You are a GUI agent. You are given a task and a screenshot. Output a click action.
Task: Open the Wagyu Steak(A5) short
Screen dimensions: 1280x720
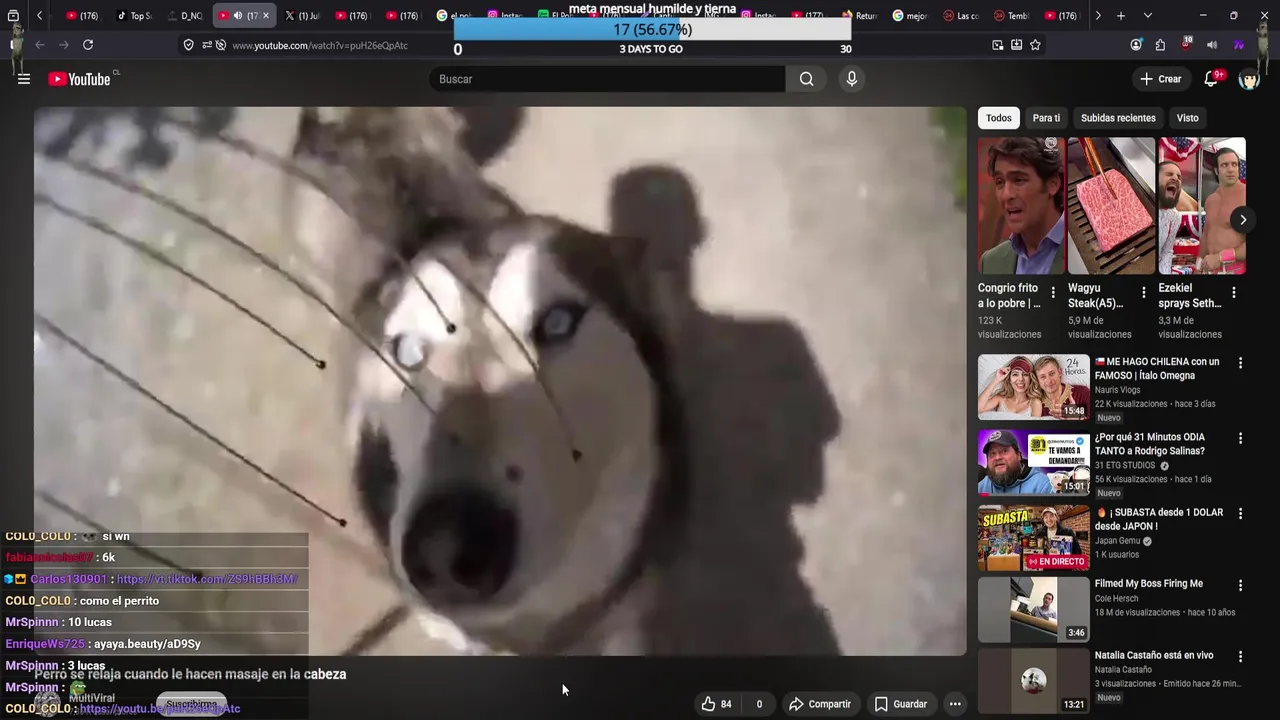1111,206
